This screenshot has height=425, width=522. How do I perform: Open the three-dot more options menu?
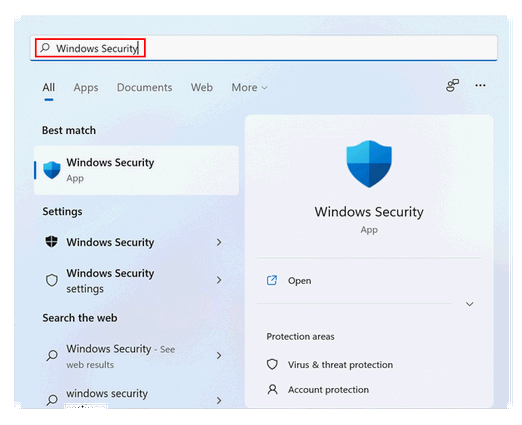pos(480,86)
